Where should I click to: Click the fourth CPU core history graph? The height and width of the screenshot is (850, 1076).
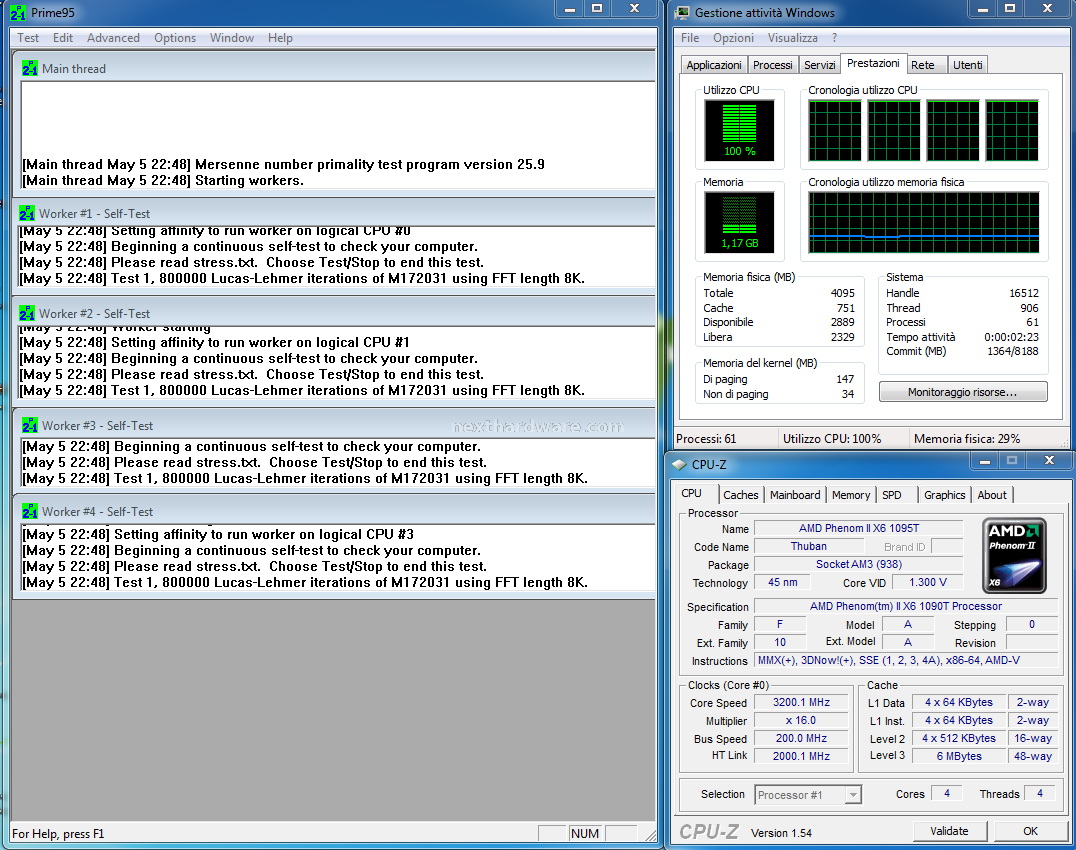[1011, 130]
